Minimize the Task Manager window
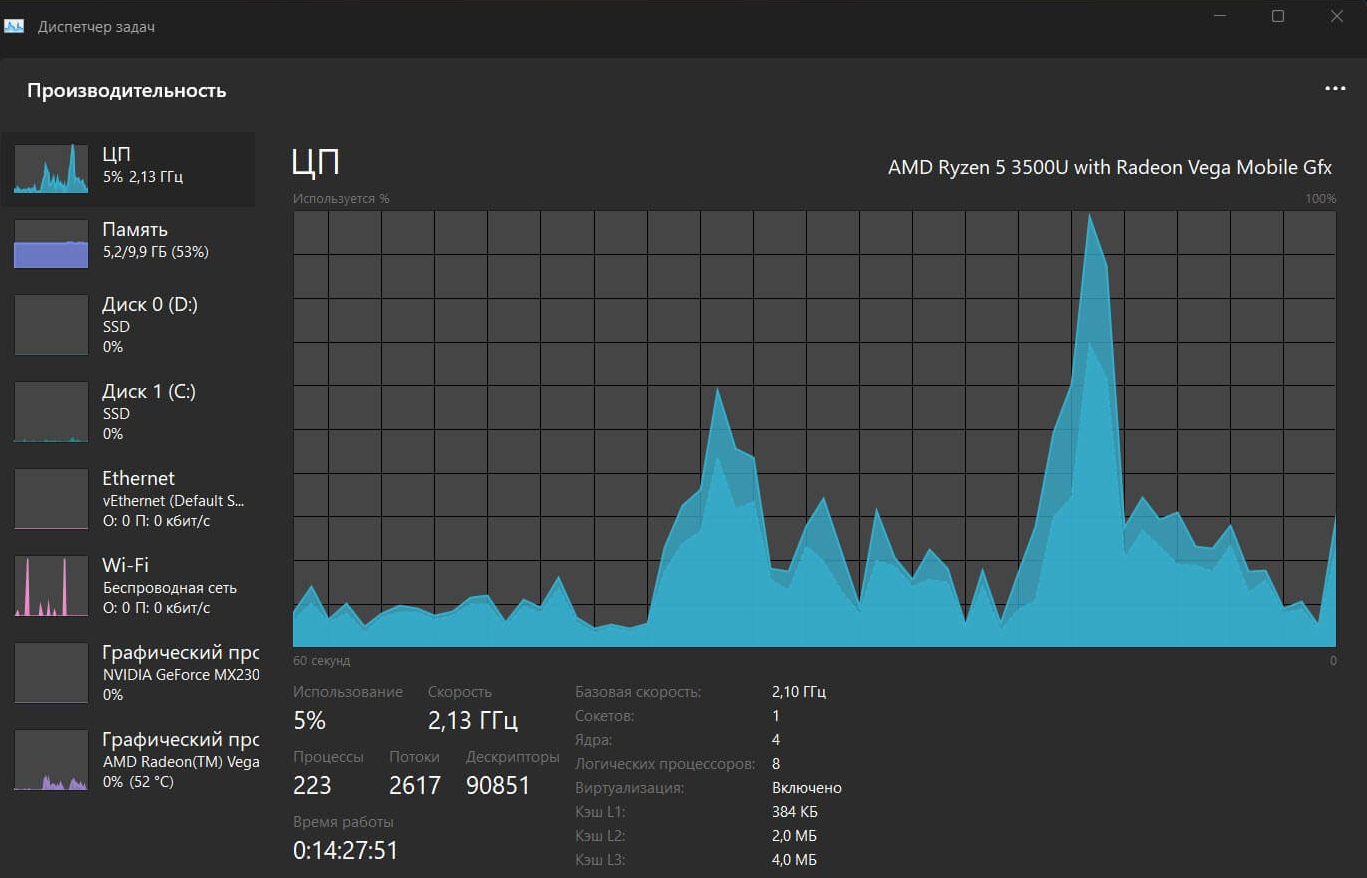This screenshot has height=878, width=1367. (1221, 16)
